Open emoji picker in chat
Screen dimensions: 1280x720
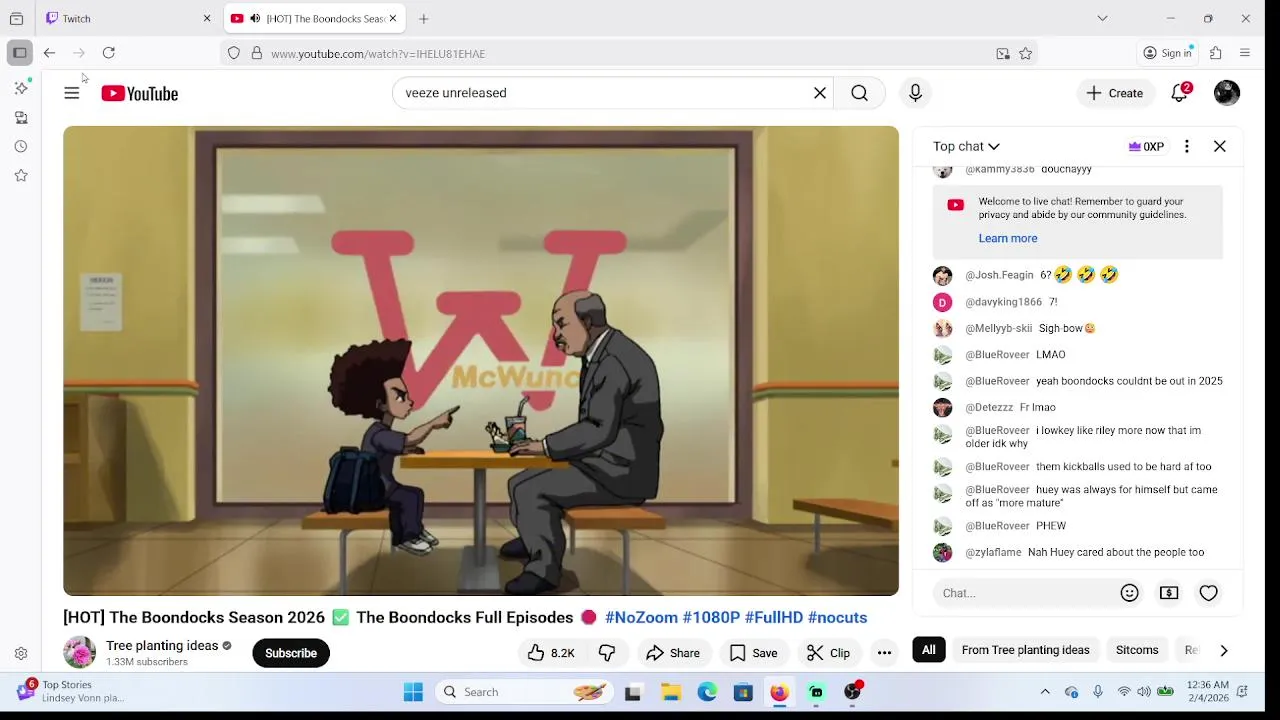tap(1129, 593)
